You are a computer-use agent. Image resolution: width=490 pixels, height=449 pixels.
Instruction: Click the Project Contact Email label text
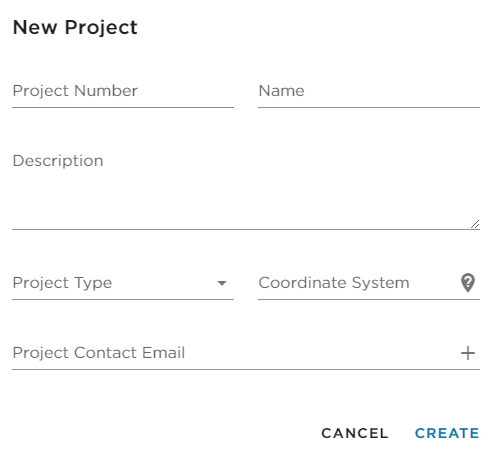pos(99,353)
